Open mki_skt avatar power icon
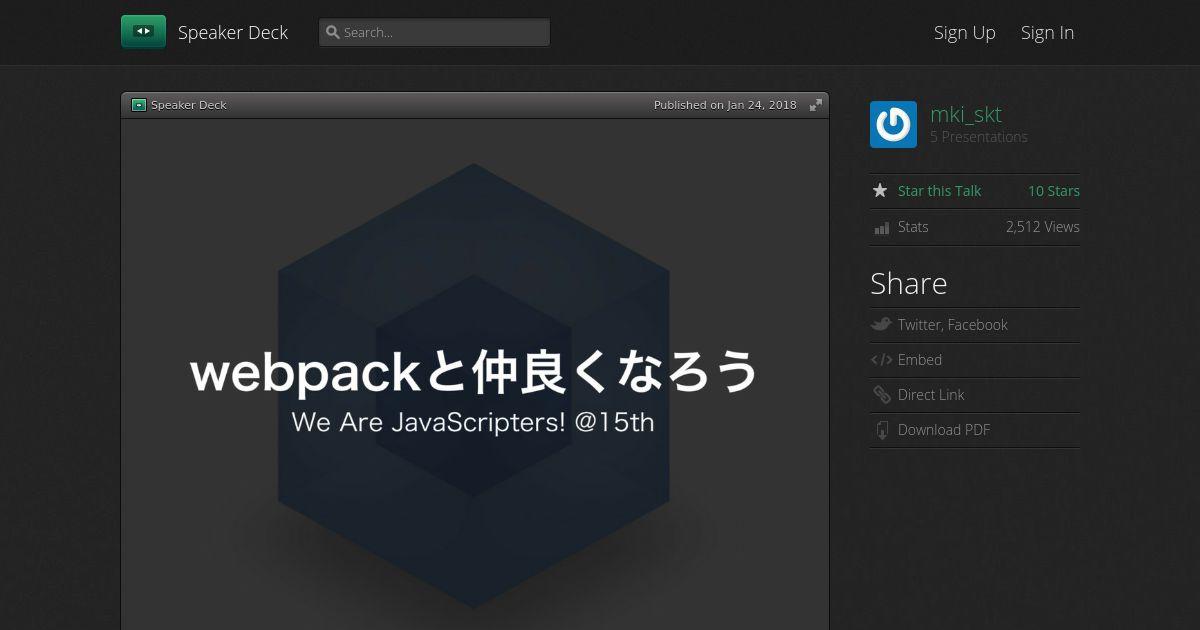 pyautogui.click(x=893, y=125)
